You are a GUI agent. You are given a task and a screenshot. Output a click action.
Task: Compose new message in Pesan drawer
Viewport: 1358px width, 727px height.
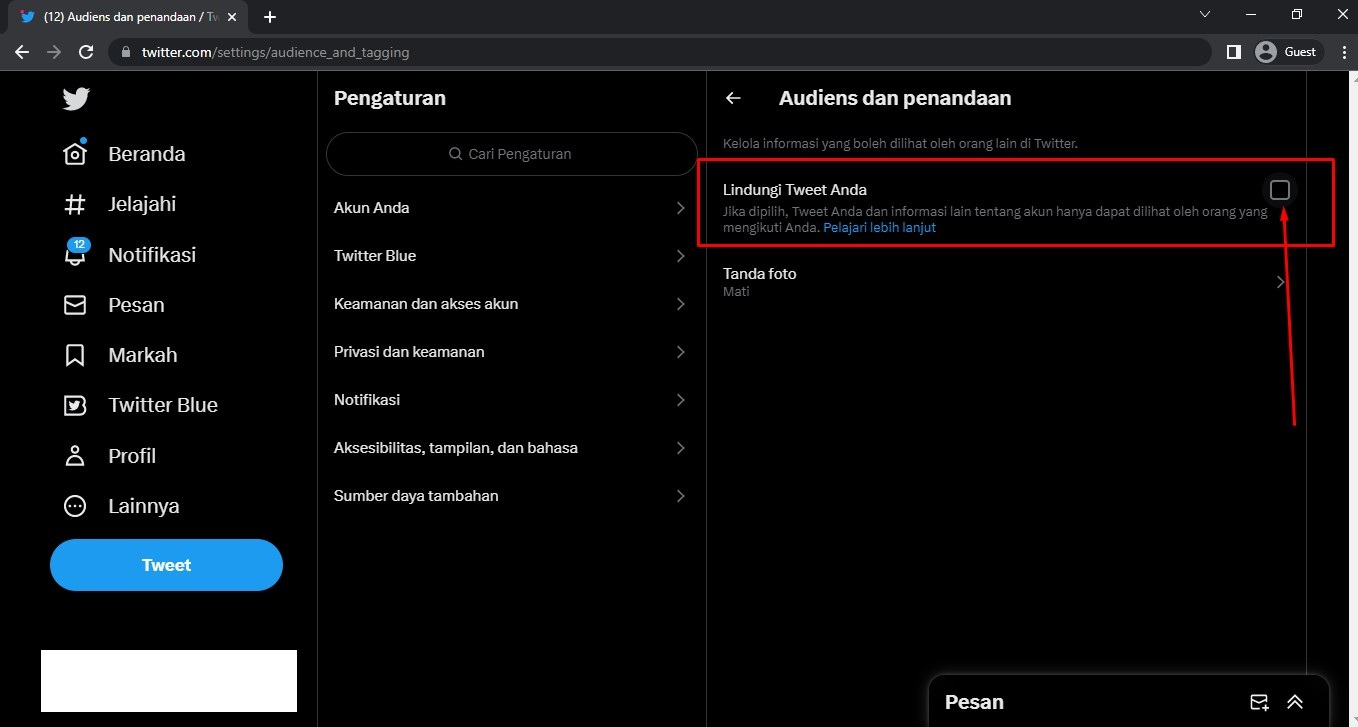[x=1259, y=702]
